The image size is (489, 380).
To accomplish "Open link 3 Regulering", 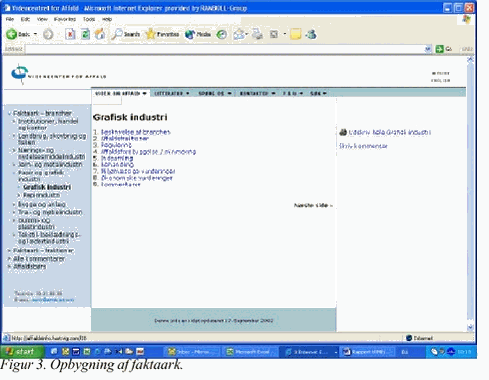I will (x=116, y=145).
